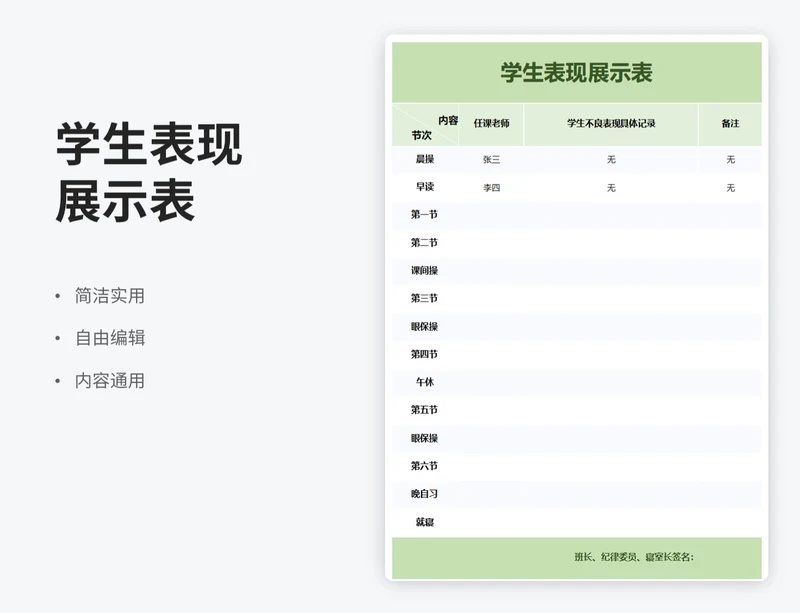Click the 就寝 row label
This screenshot has width=800, height=613.
tap(424, 522)
